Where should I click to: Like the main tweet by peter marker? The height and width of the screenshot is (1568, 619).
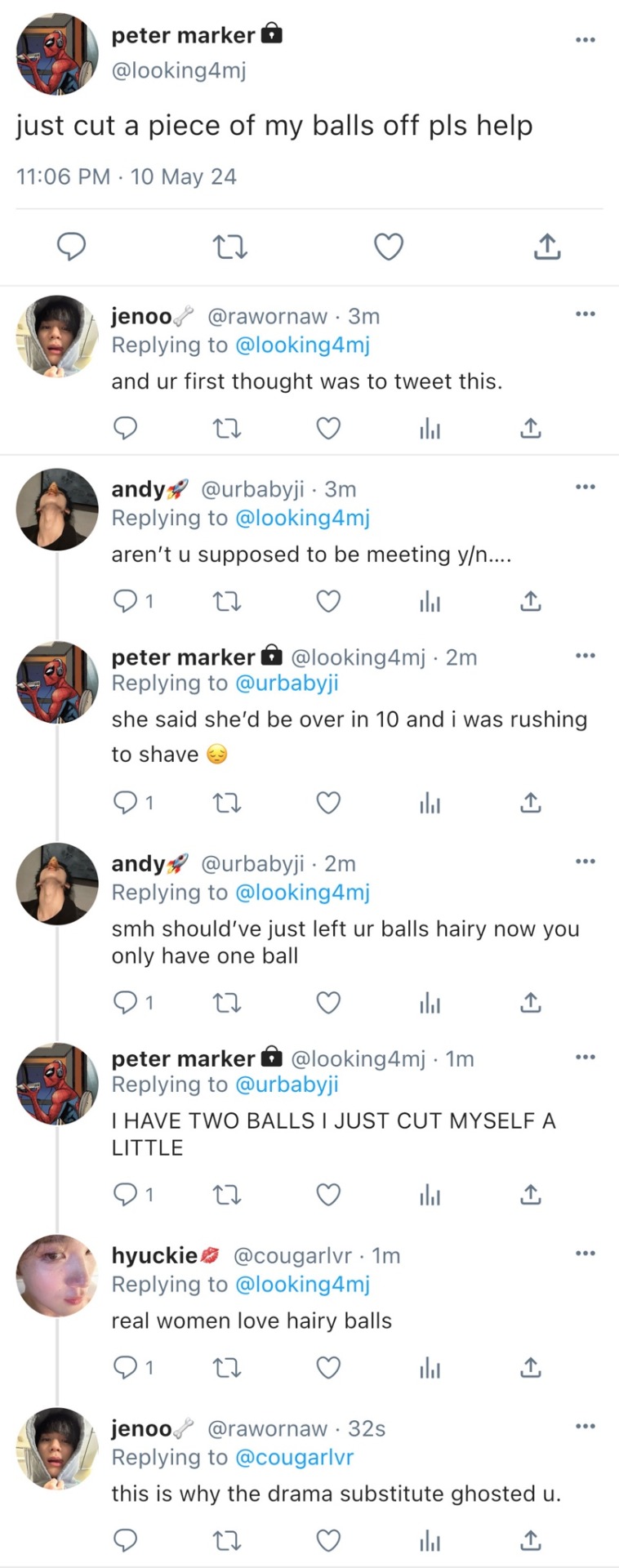(388, 246)
